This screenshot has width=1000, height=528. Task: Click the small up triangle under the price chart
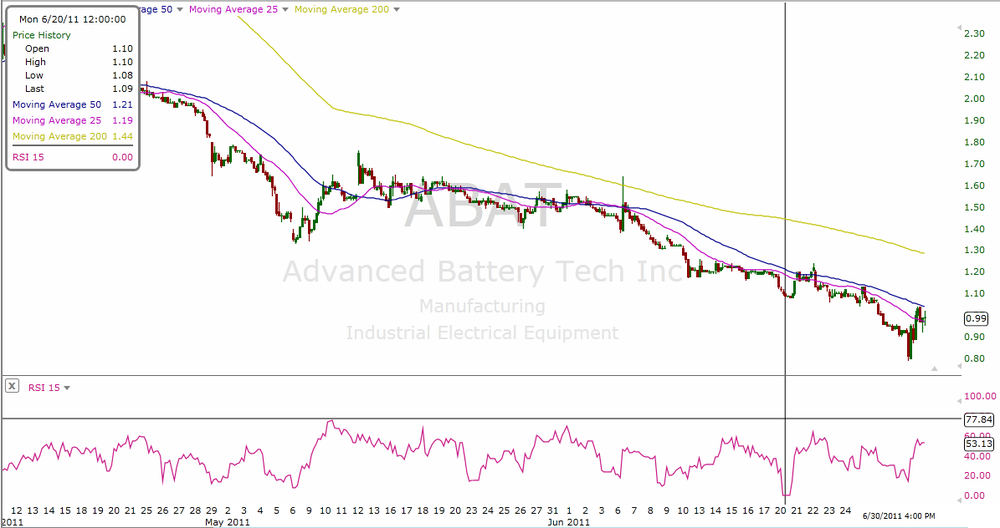(934, 369)
